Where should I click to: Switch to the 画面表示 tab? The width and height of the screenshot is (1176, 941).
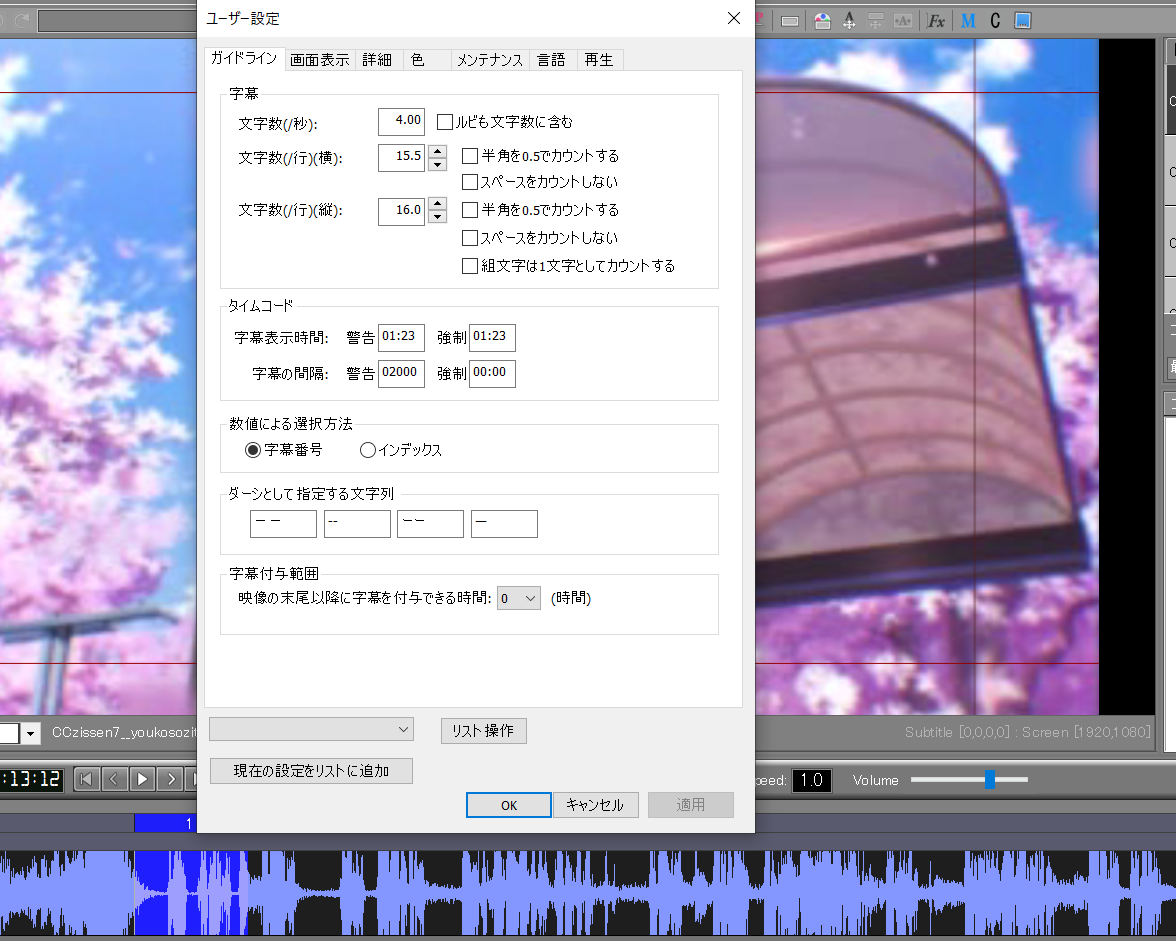click(320, 60)
